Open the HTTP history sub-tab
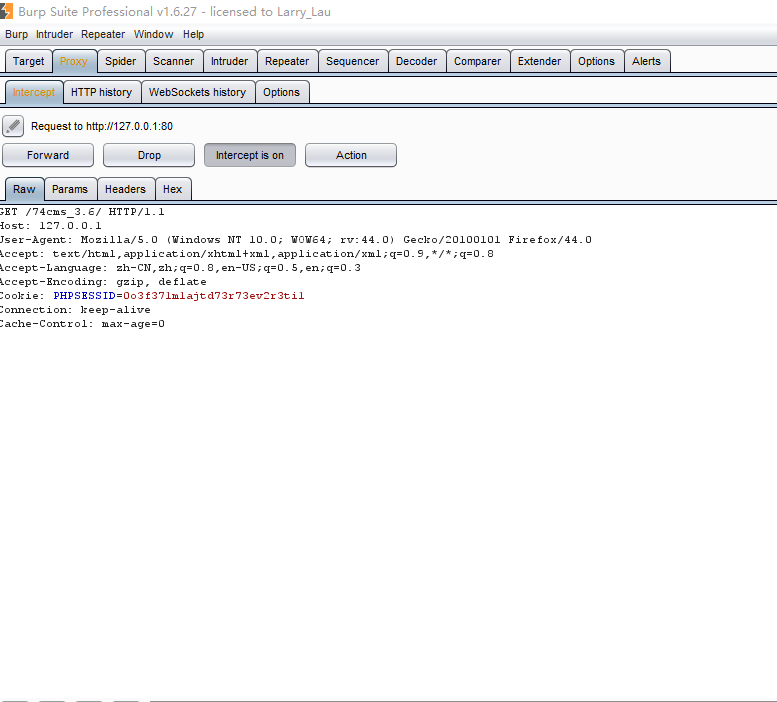 (102, 92)
